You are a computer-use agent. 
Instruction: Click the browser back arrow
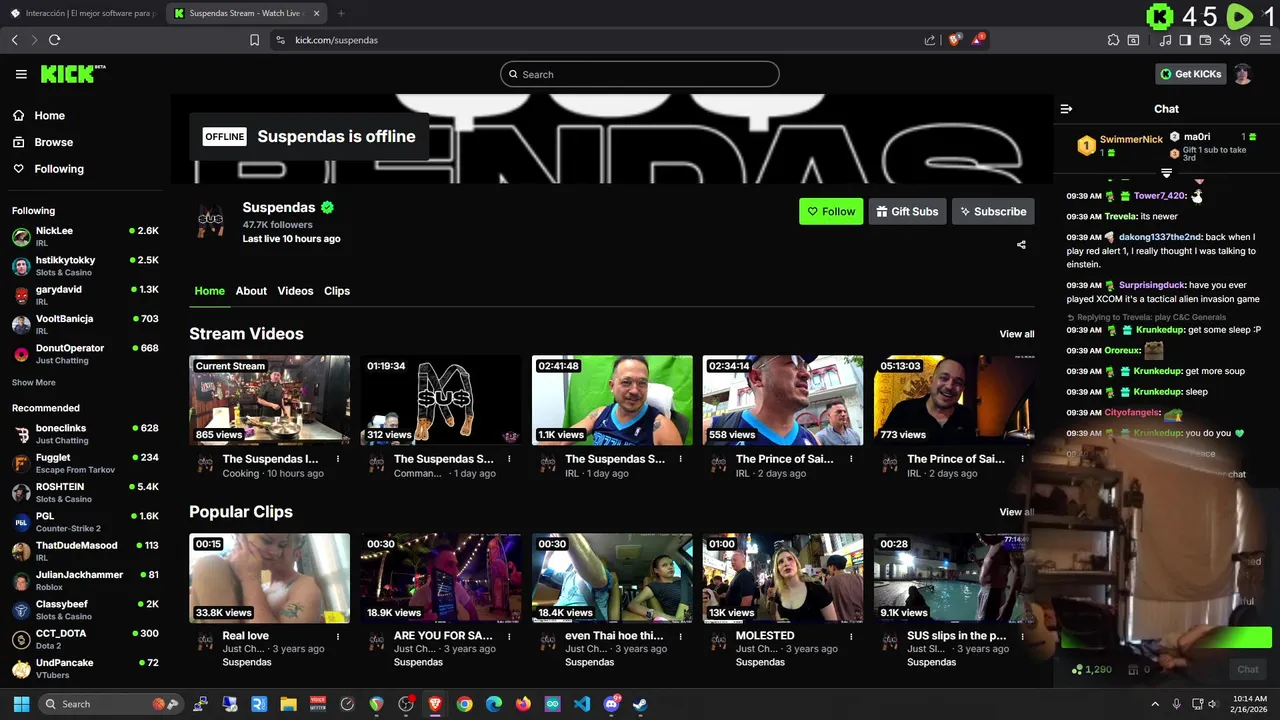(14, 40)
